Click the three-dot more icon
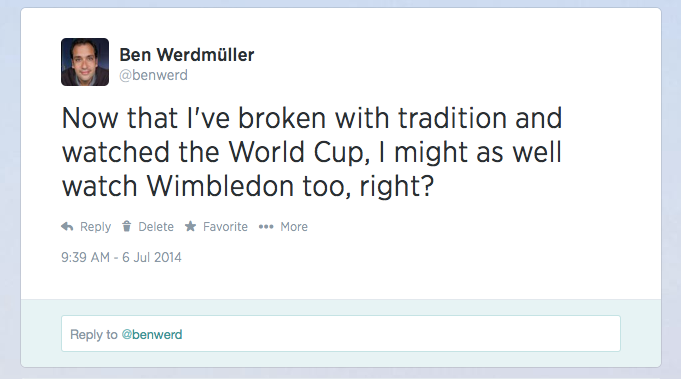 (x=266, y=227)
